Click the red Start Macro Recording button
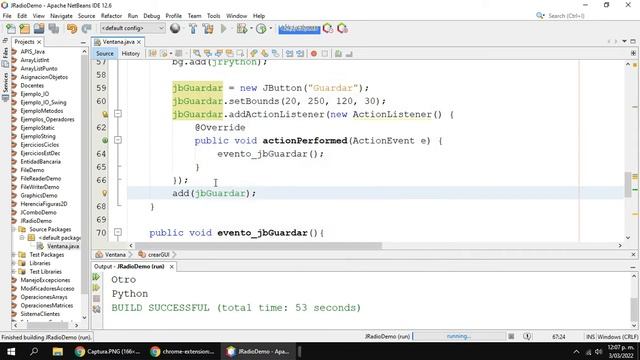 314,53
